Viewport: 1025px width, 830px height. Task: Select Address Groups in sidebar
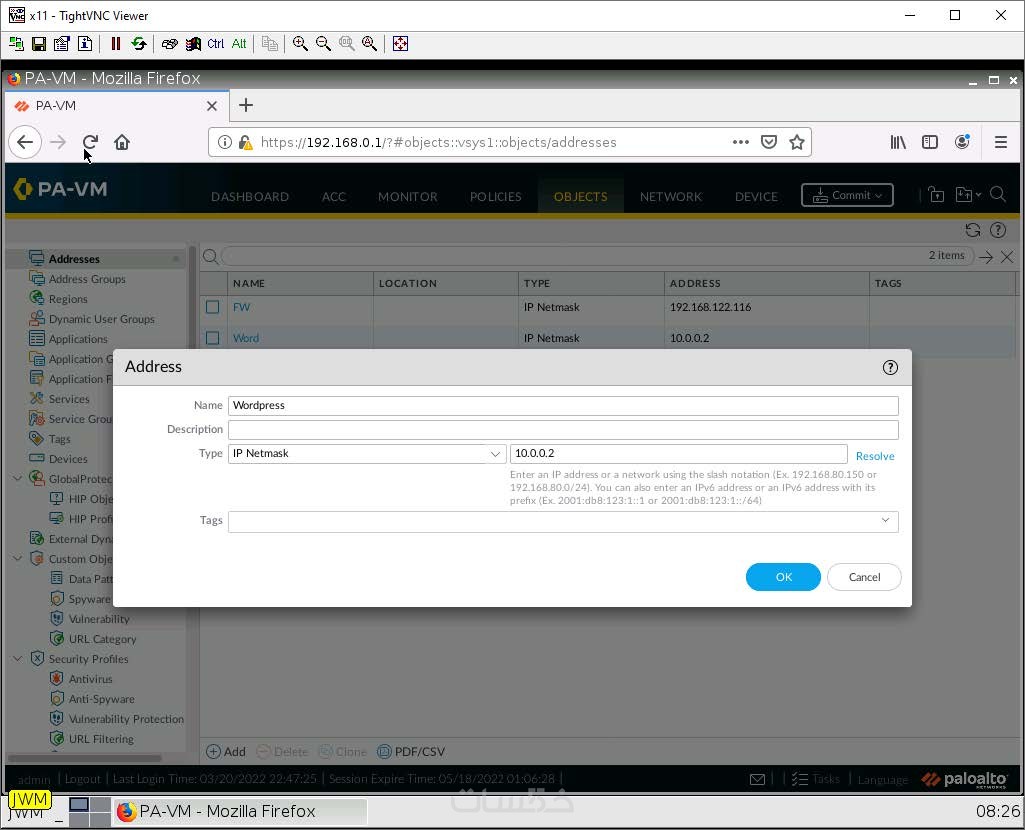[x=87, y=279]
